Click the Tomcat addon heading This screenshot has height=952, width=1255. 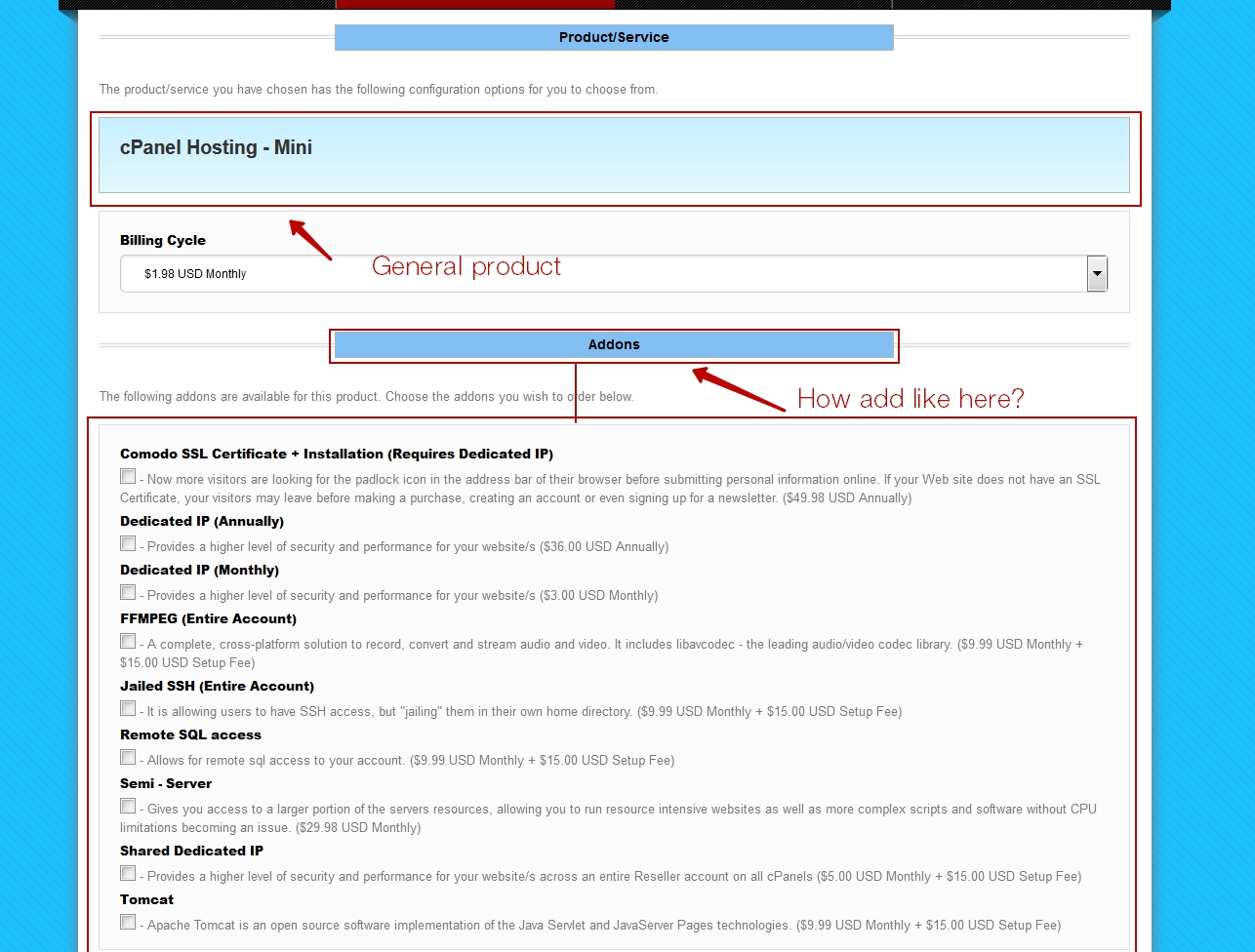point(146,899)
